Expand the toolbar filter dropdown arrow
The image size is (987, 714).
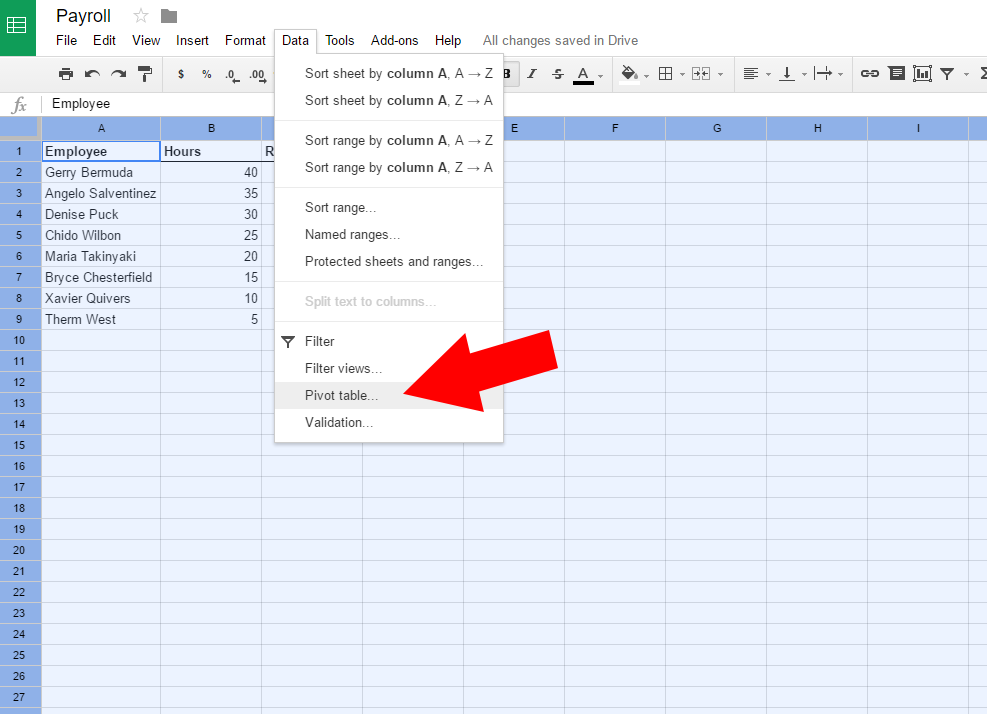[x=966, y=74]
